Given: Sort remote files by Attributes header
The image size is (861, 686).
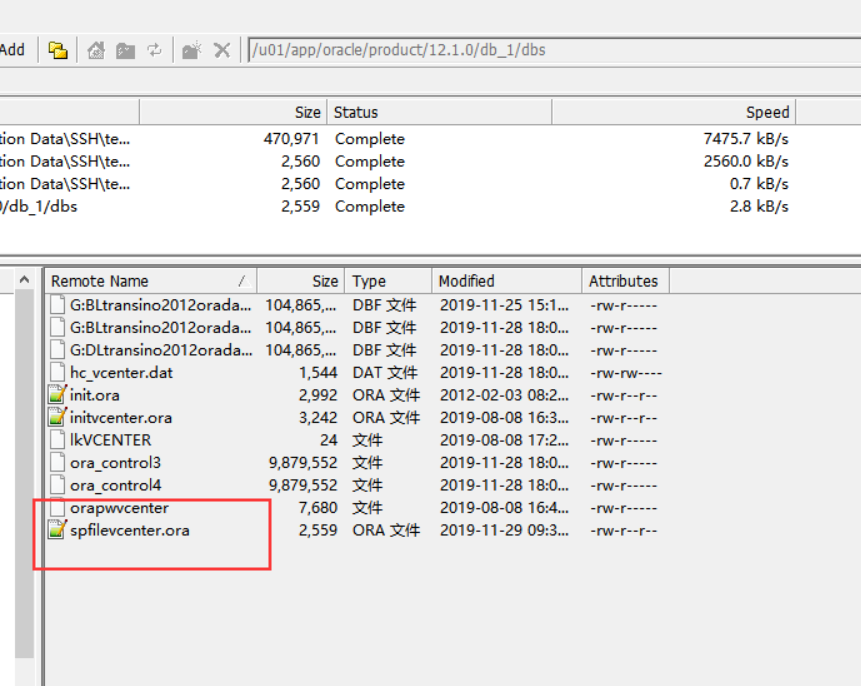Looking at the screenshot, I should click(x=625, y=281).
